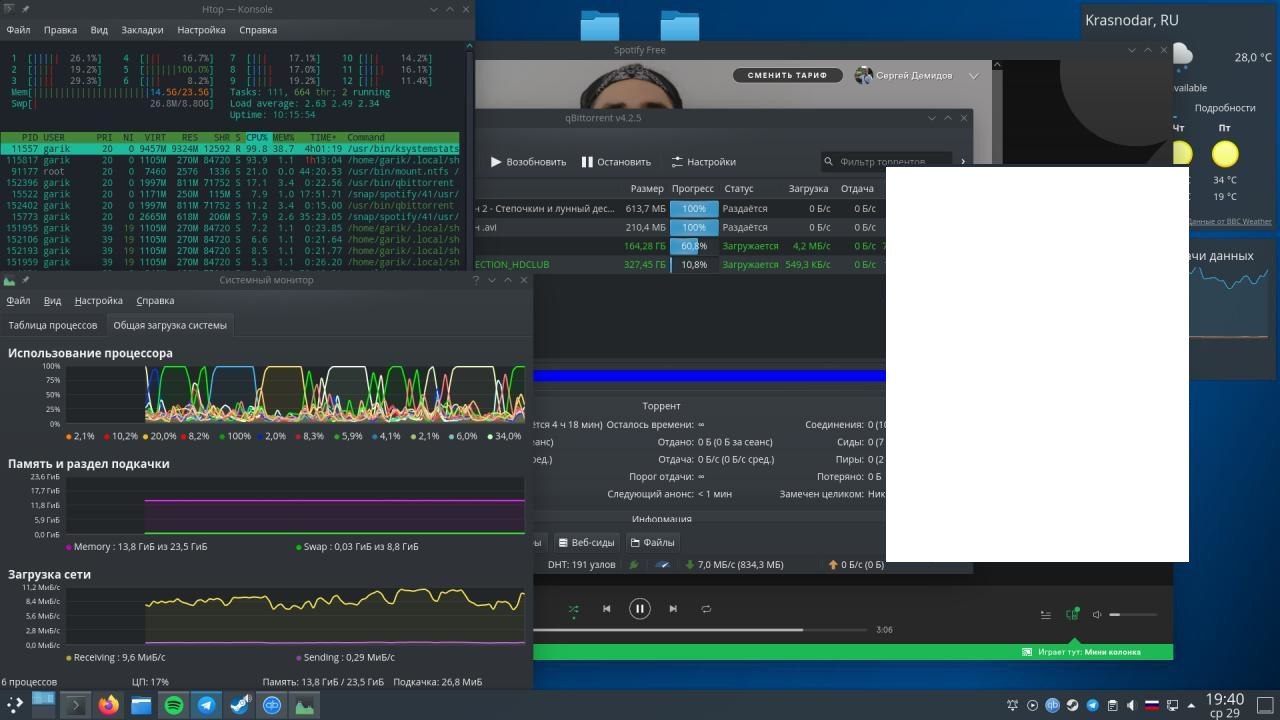Open Файлы tab in qBittorrent
1280x720 pixels.
(x=652, y=542)
